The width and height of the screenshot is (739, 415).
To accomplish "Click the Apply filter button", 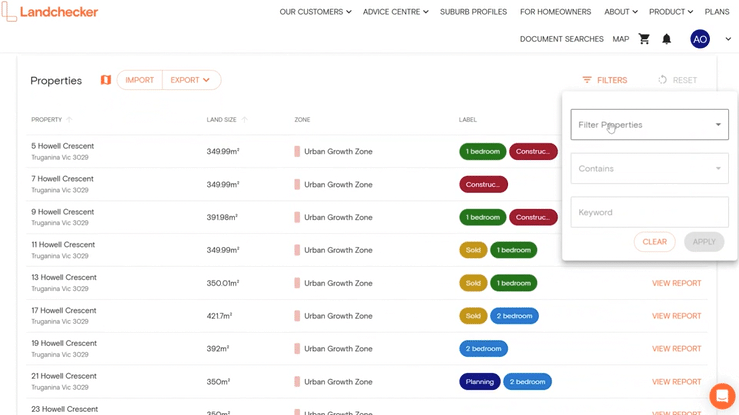I will pyautogui.click(x=704, y=242).
